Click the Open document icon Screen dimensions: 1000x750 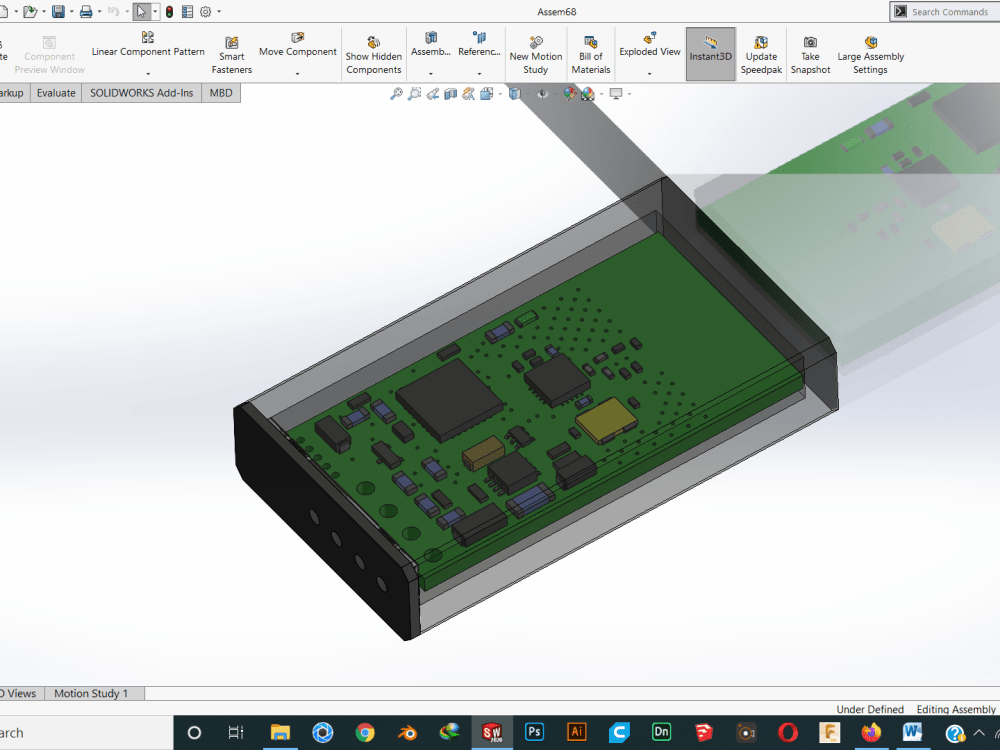point(29,11)
